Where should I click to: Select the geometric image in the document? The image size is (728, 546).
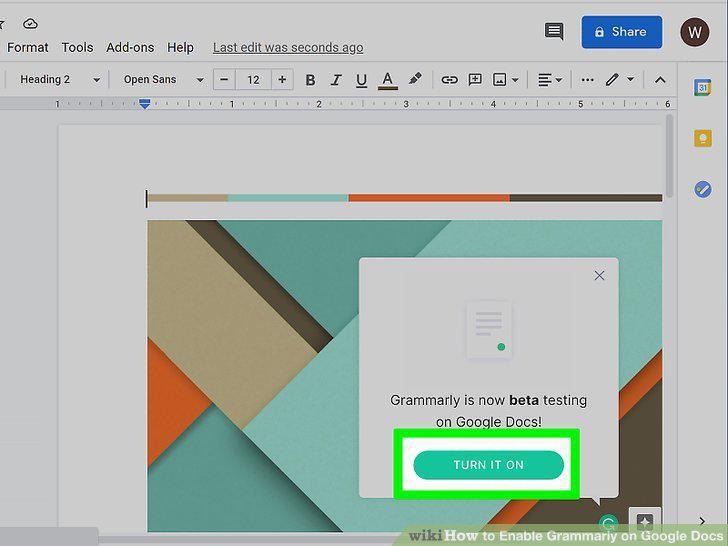coord(404,376)
